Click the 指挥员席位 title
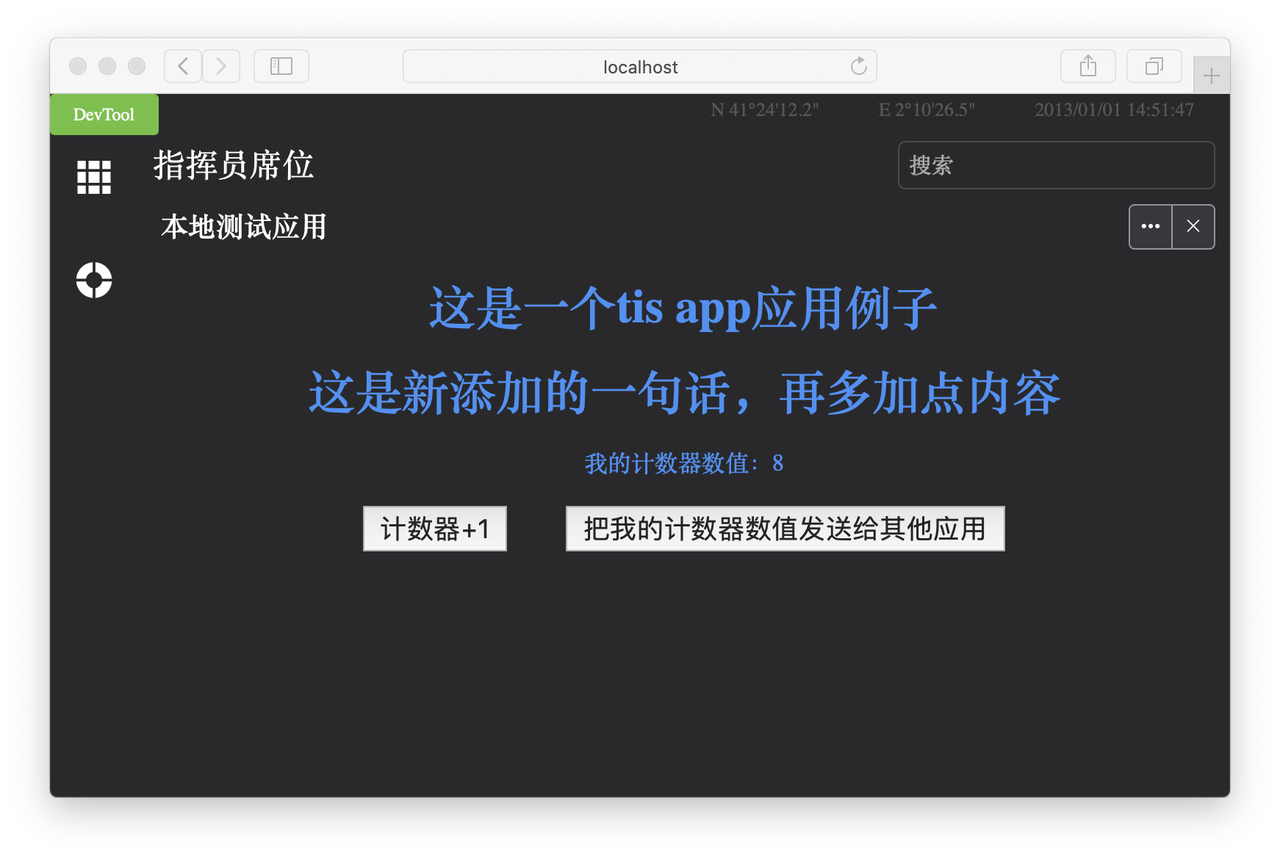 pyautogui.click(x=234, y=165)
